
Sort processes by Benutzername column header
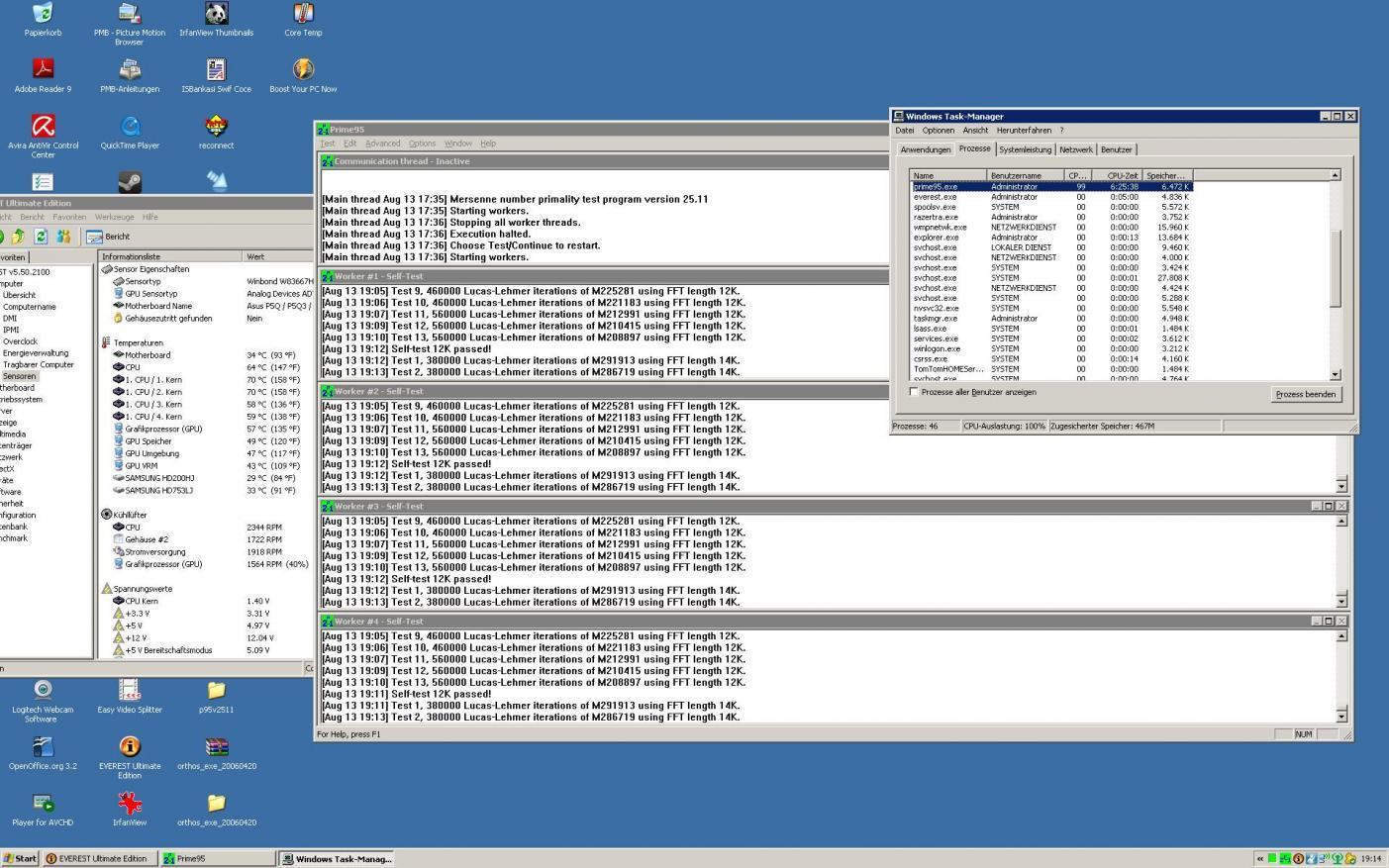pyautogui.click(x=1026, y=175)
